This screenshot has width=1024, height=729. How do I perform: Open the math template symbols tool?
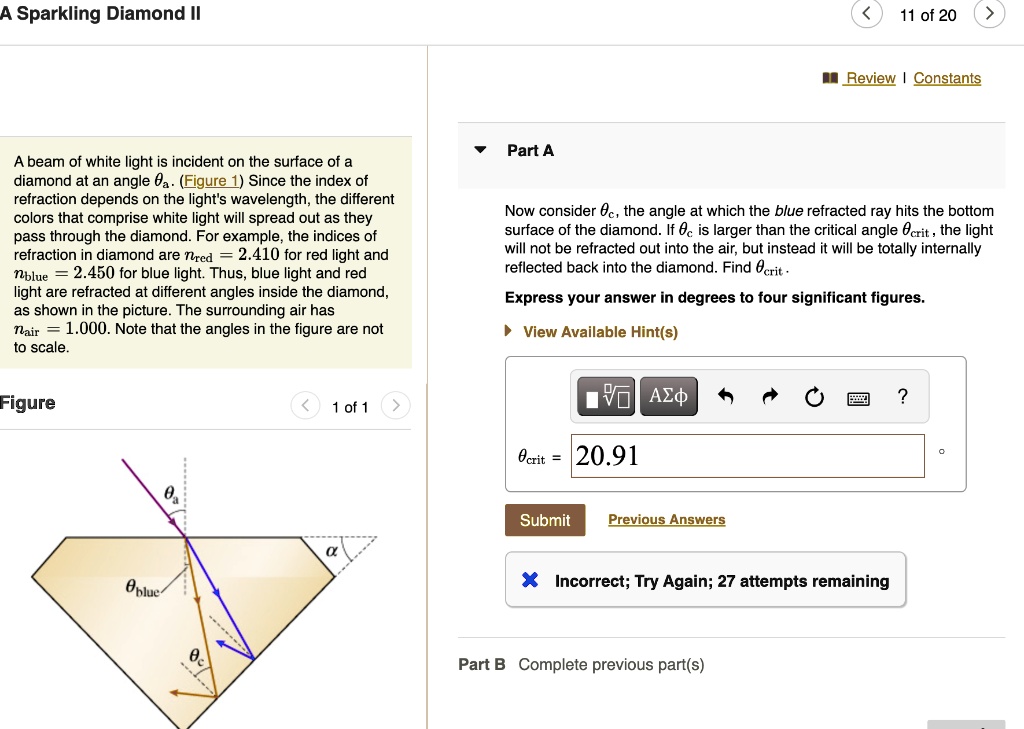(x=605, y=396)
